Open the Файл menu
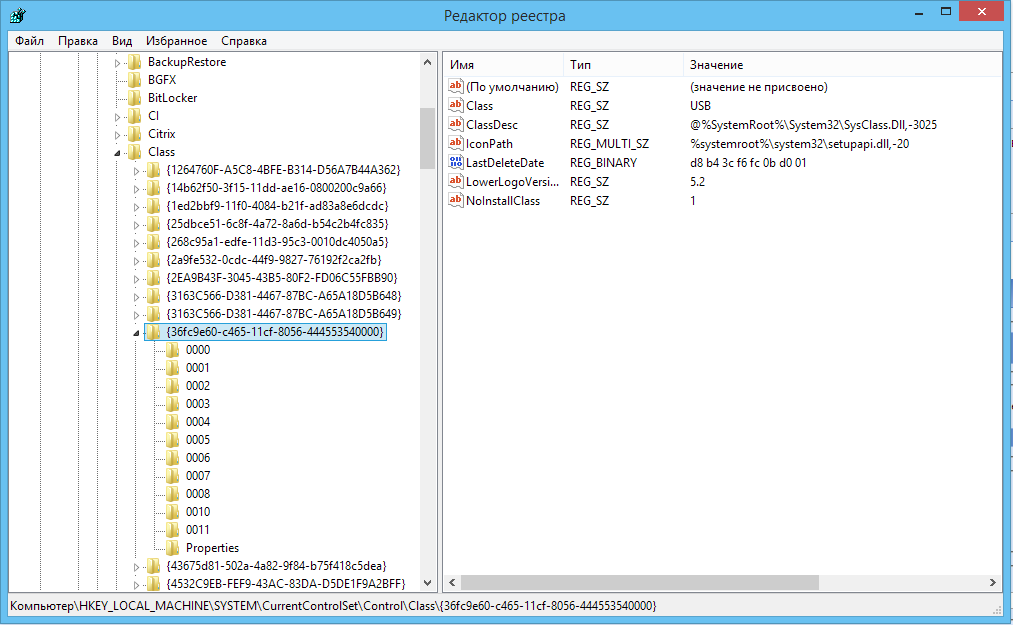This screenshot has width=1013, height=625. [x=29, y=41]
